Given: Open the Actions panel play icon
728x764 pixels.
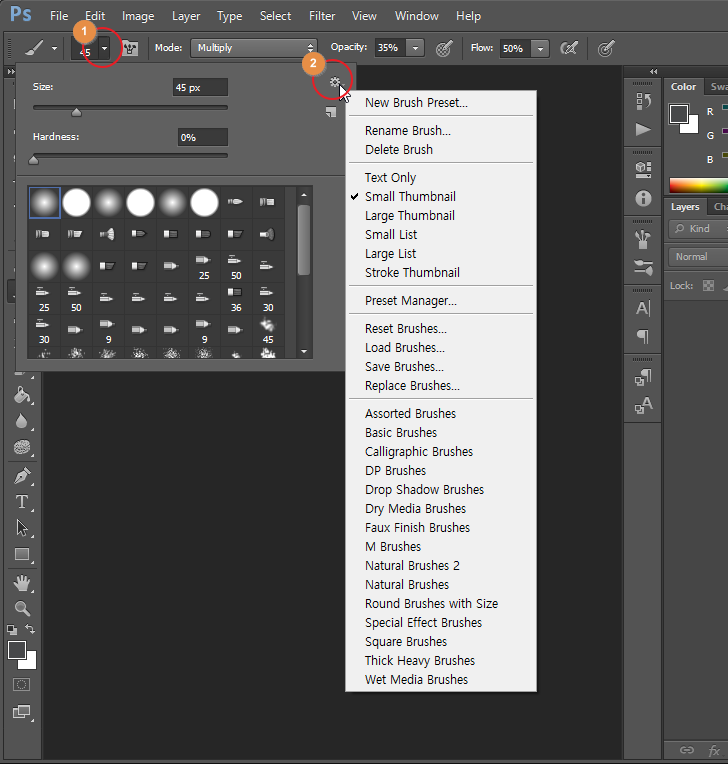Looking at the screenshot, I should [644, 129].
